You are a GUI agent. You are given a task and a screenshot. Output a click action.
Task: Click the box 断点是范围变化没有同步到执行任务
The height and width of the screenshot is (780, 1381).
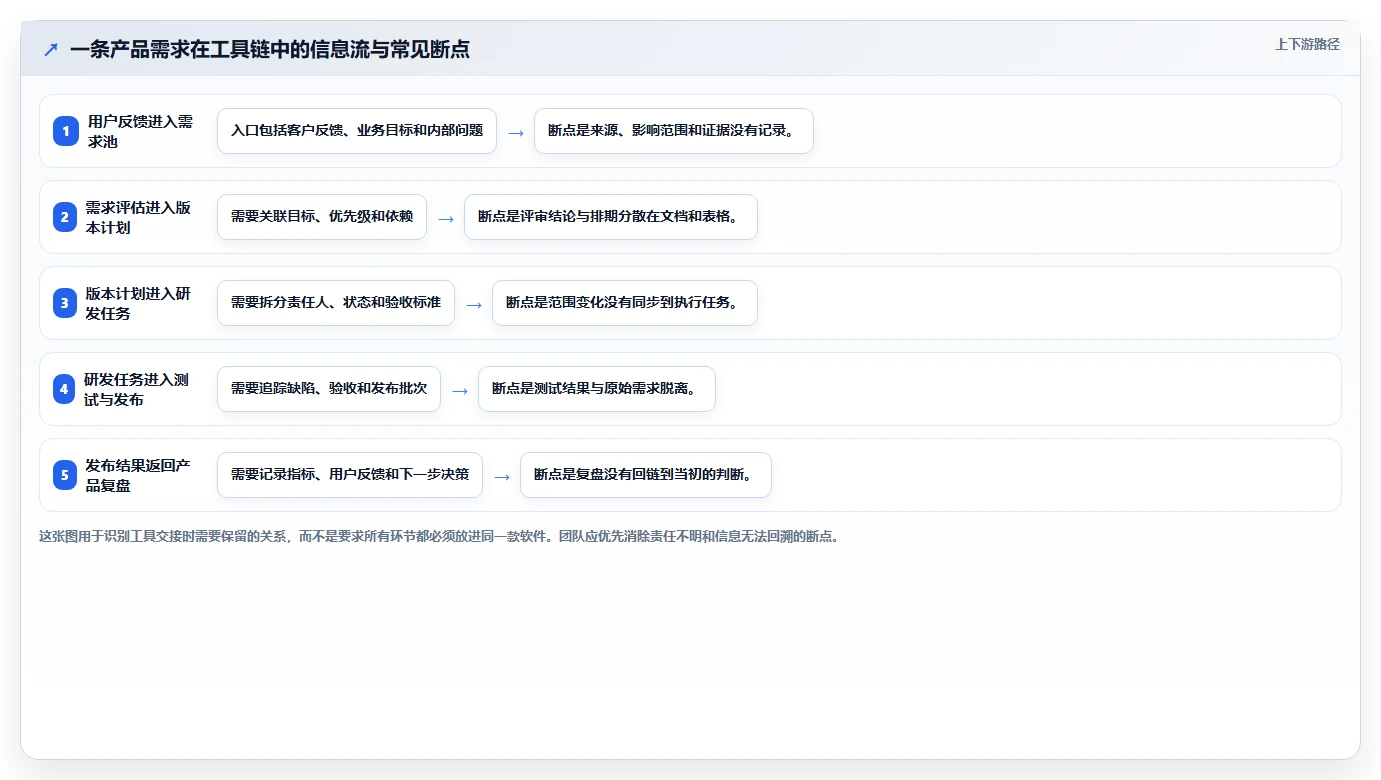(x=625, y=303)
